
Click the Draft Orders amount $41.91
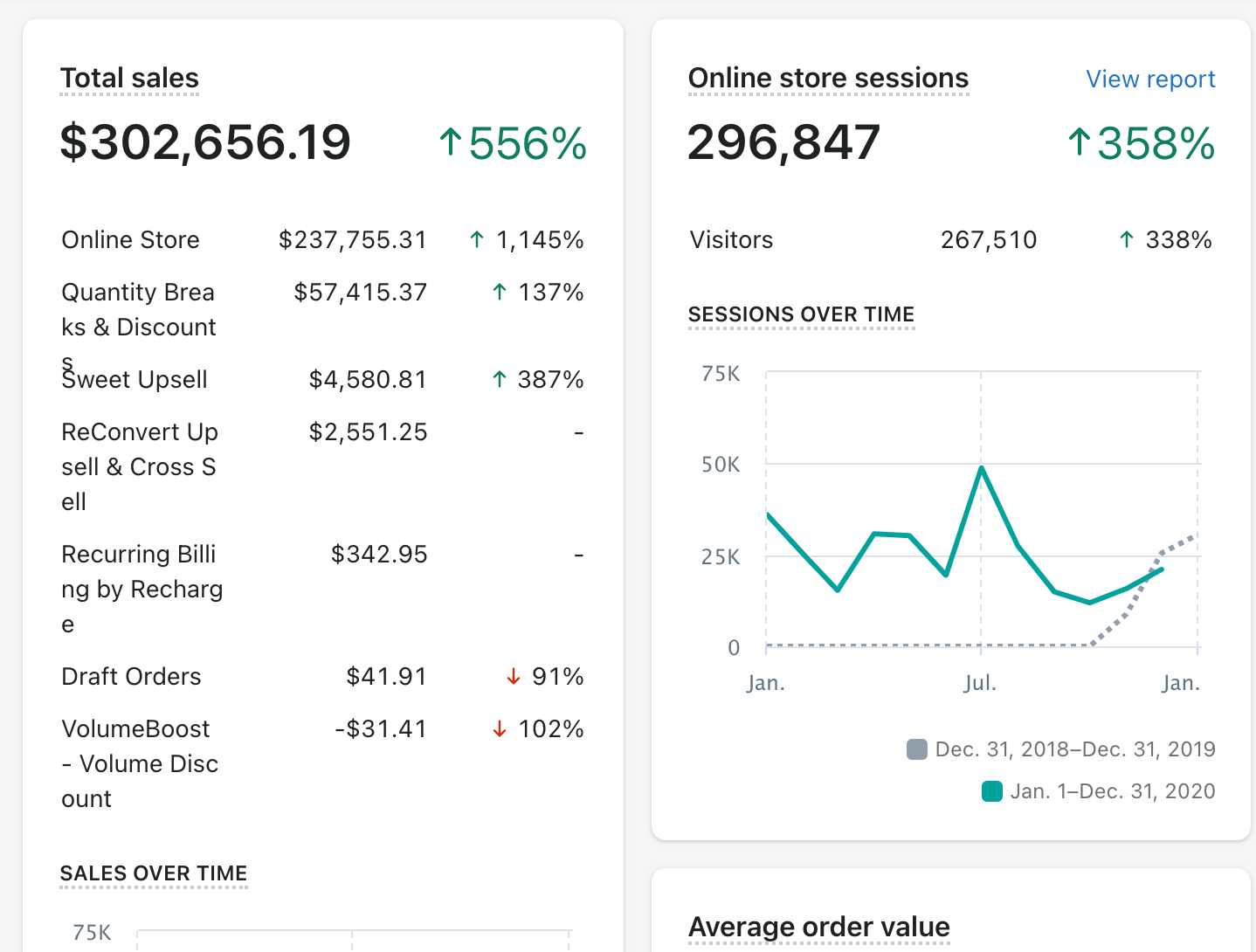pos(387,677)
